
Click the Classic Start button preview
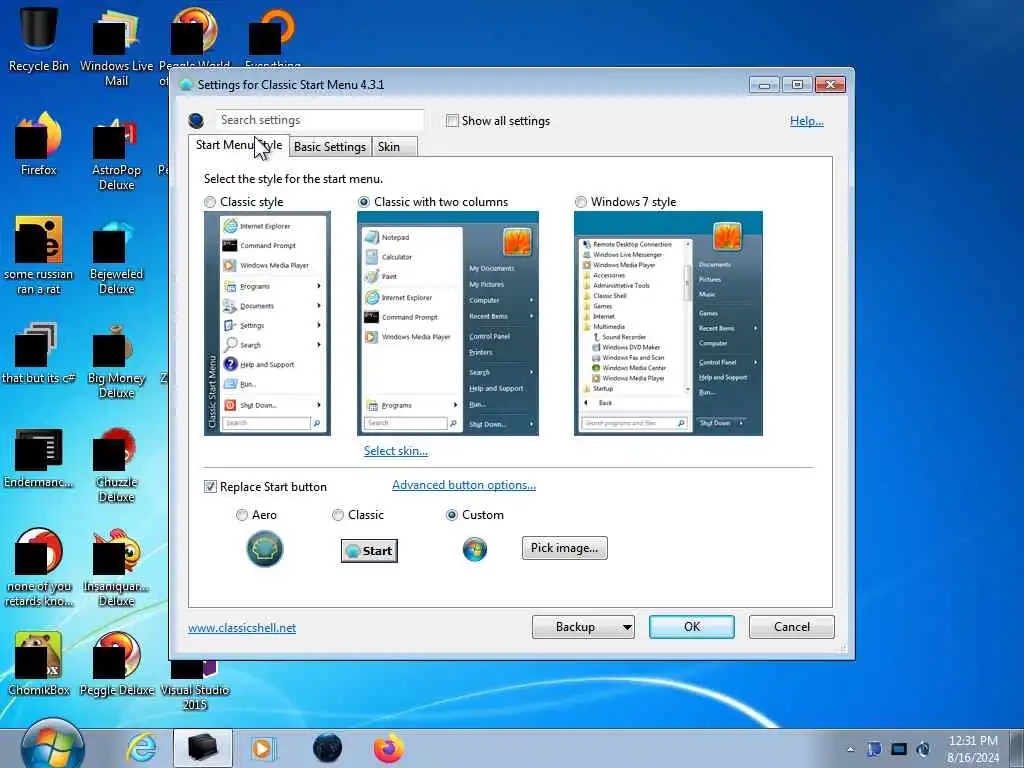pos(369,551)
